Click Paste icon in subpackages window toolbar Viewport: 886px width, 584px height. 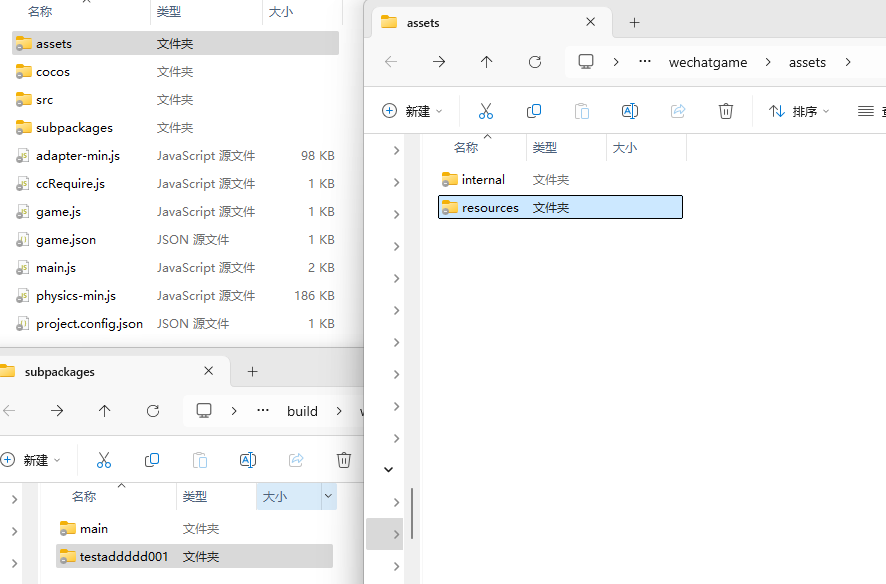[x=200, y=460]
